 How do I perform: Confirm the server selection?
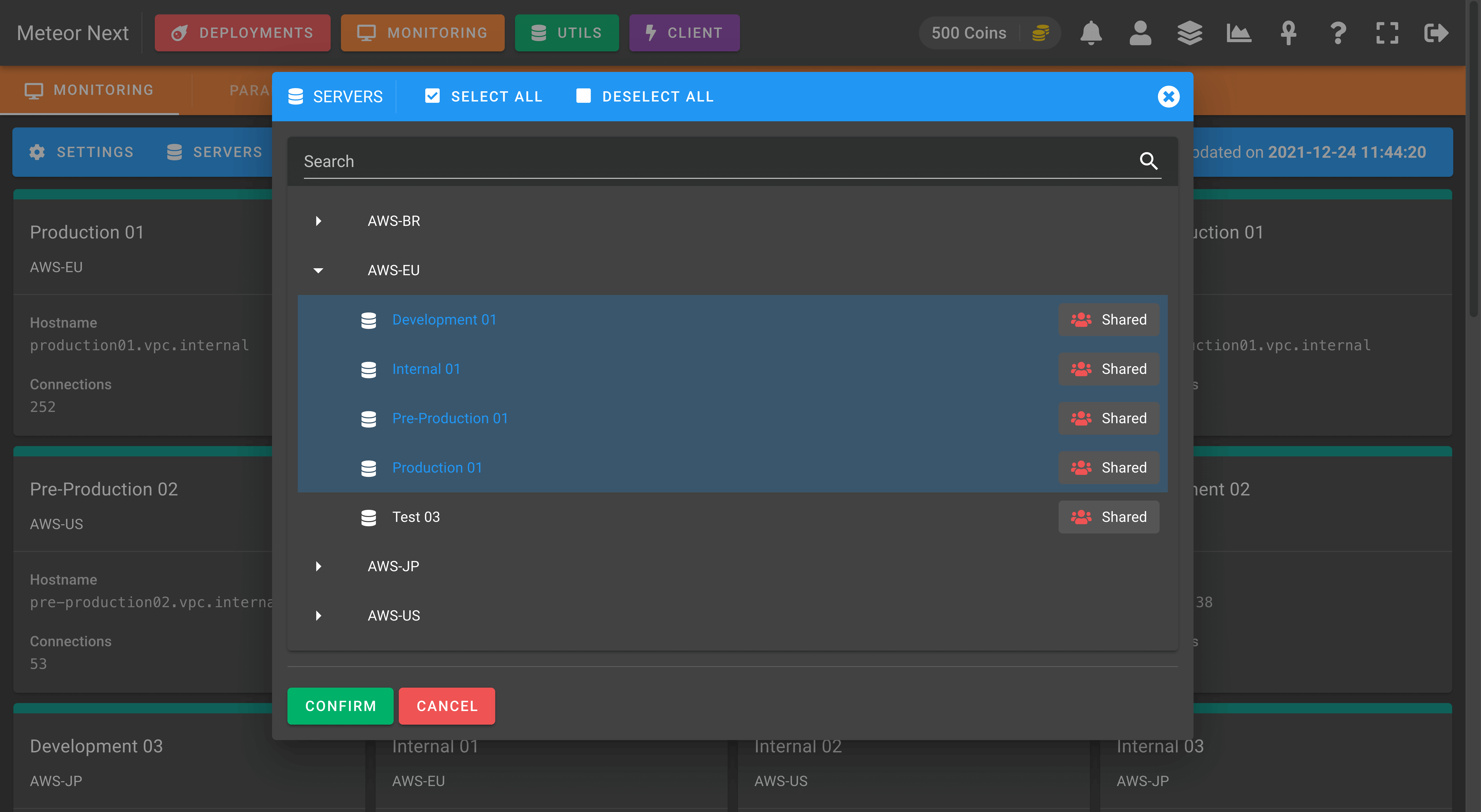pyautogui.click(x=340, y=706)
